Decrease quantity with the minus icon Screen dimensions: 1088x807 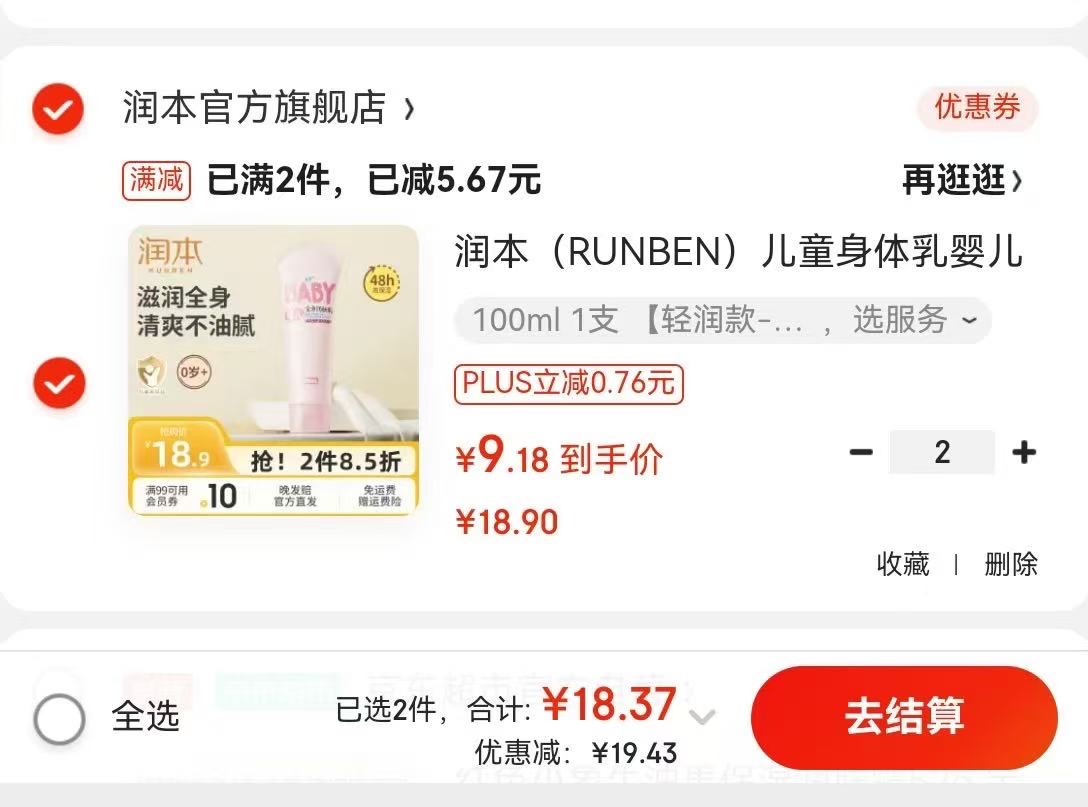861,452
